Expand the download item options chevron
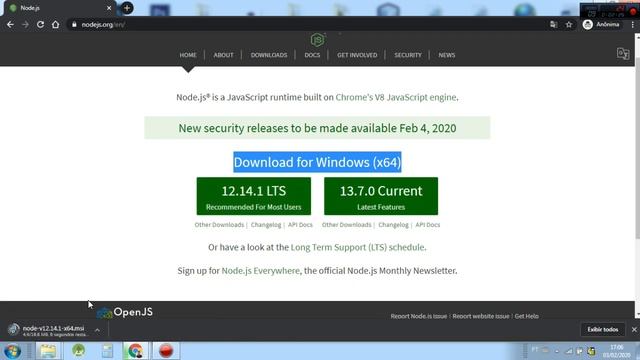This screenshot has width=640, height=360. (97, 330)
